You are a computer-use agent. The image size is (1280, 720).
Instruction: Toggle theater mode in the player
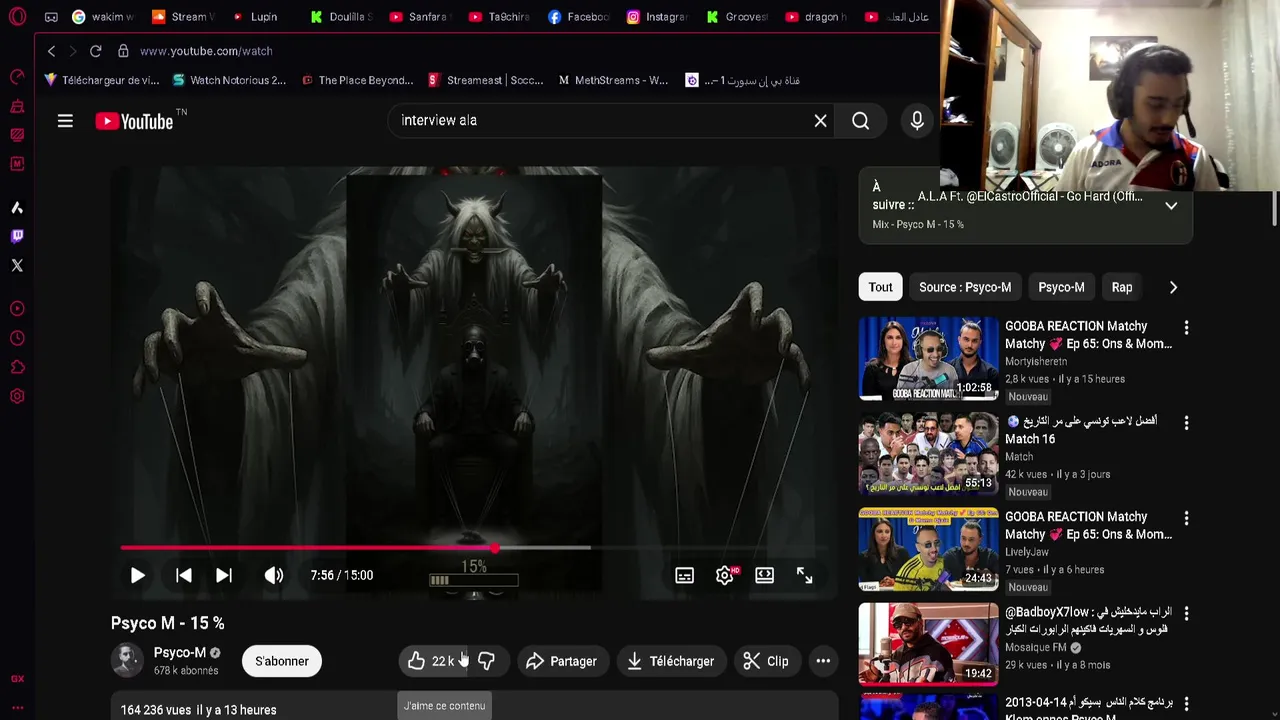tap(764, 575)
